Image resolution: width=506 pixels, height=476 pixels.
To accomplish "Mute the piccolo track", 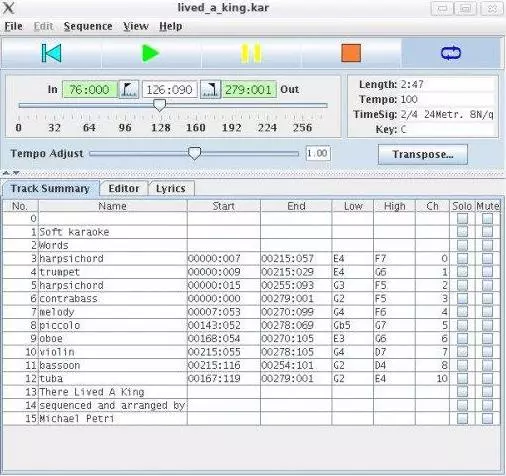I will [487, 325].
